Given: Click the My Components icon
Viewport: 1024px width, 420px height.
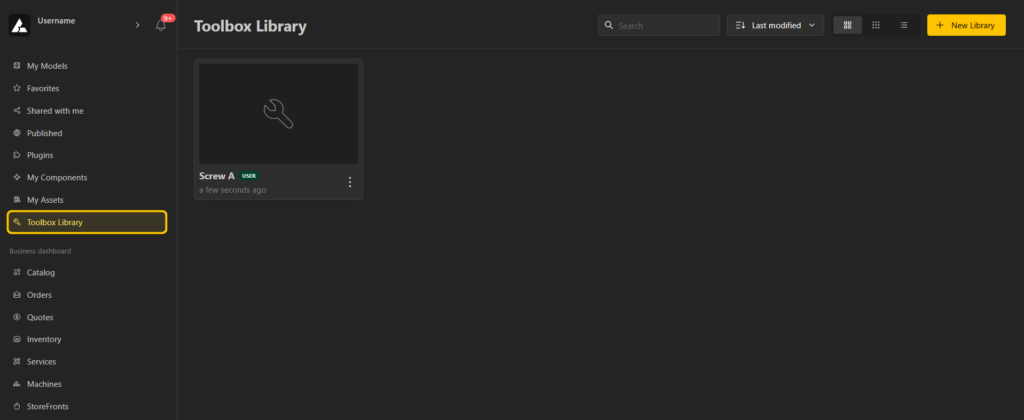Looking at the screenshot, I should tap(17, 177).
